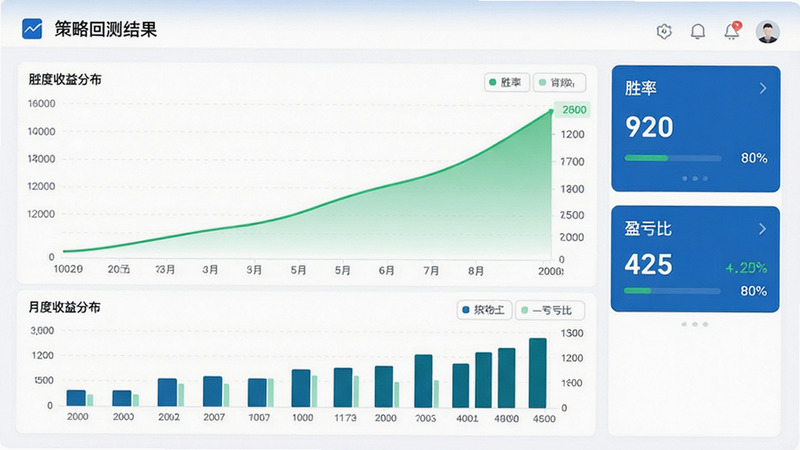Click the 月度收益分布 chart heading
This screenshot has width=800, height=450.
tap(64, 307)
